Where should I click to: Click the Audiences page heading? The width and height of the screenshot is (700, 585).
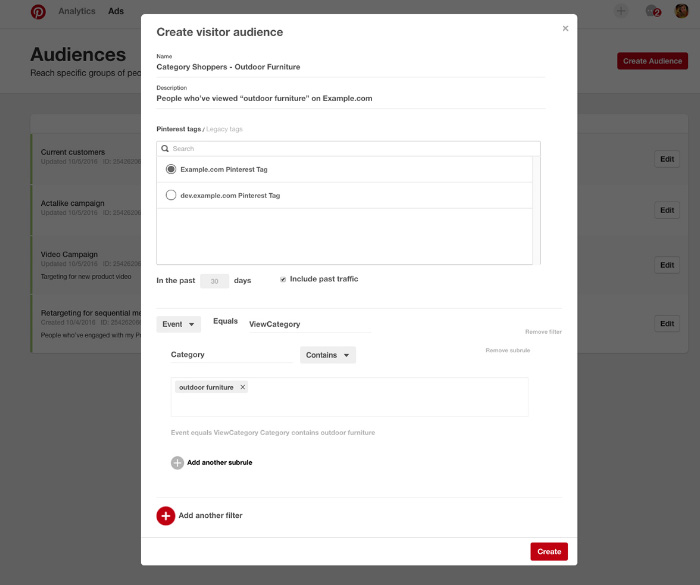point(78,54)
